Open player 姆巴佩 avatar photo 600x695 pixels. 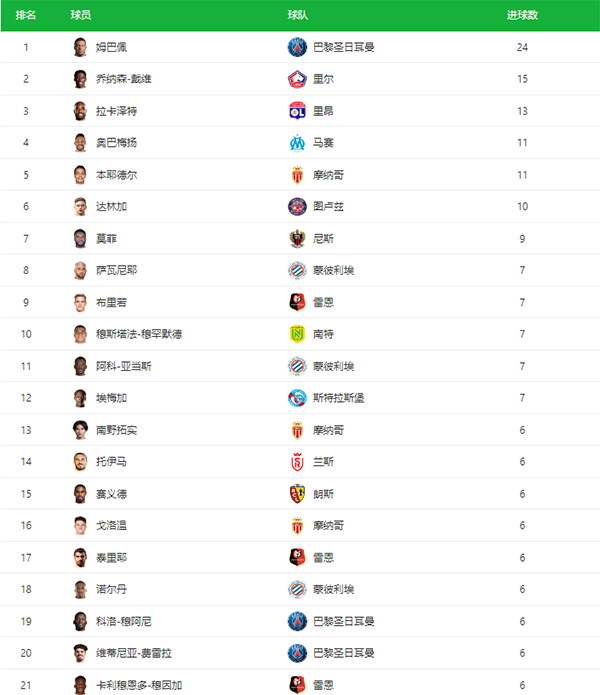[80, 47]
